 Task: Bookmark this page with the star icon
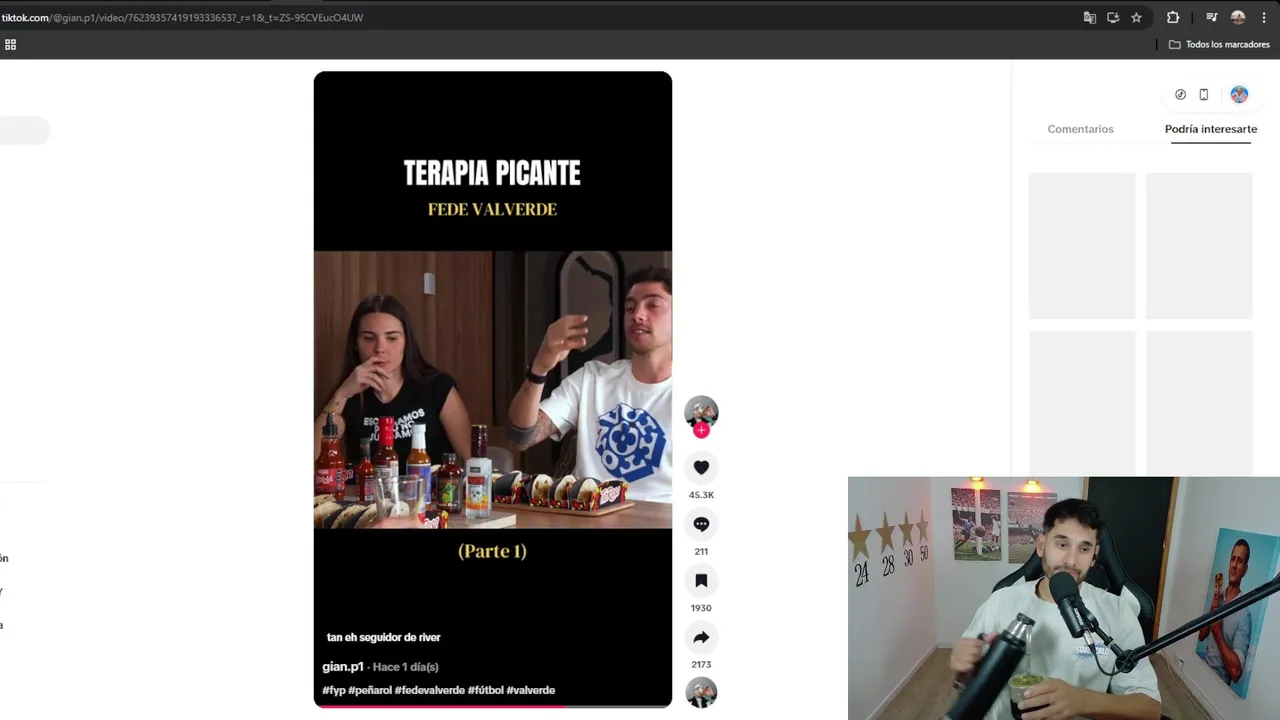point(1136,17)
